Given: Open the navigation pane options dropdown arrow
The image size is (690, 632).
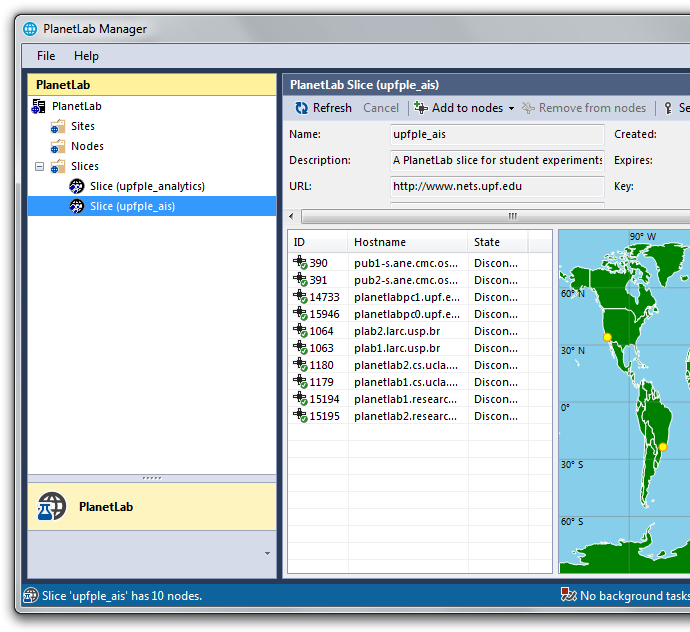Looking at the screenshot, I should point(267,554).
